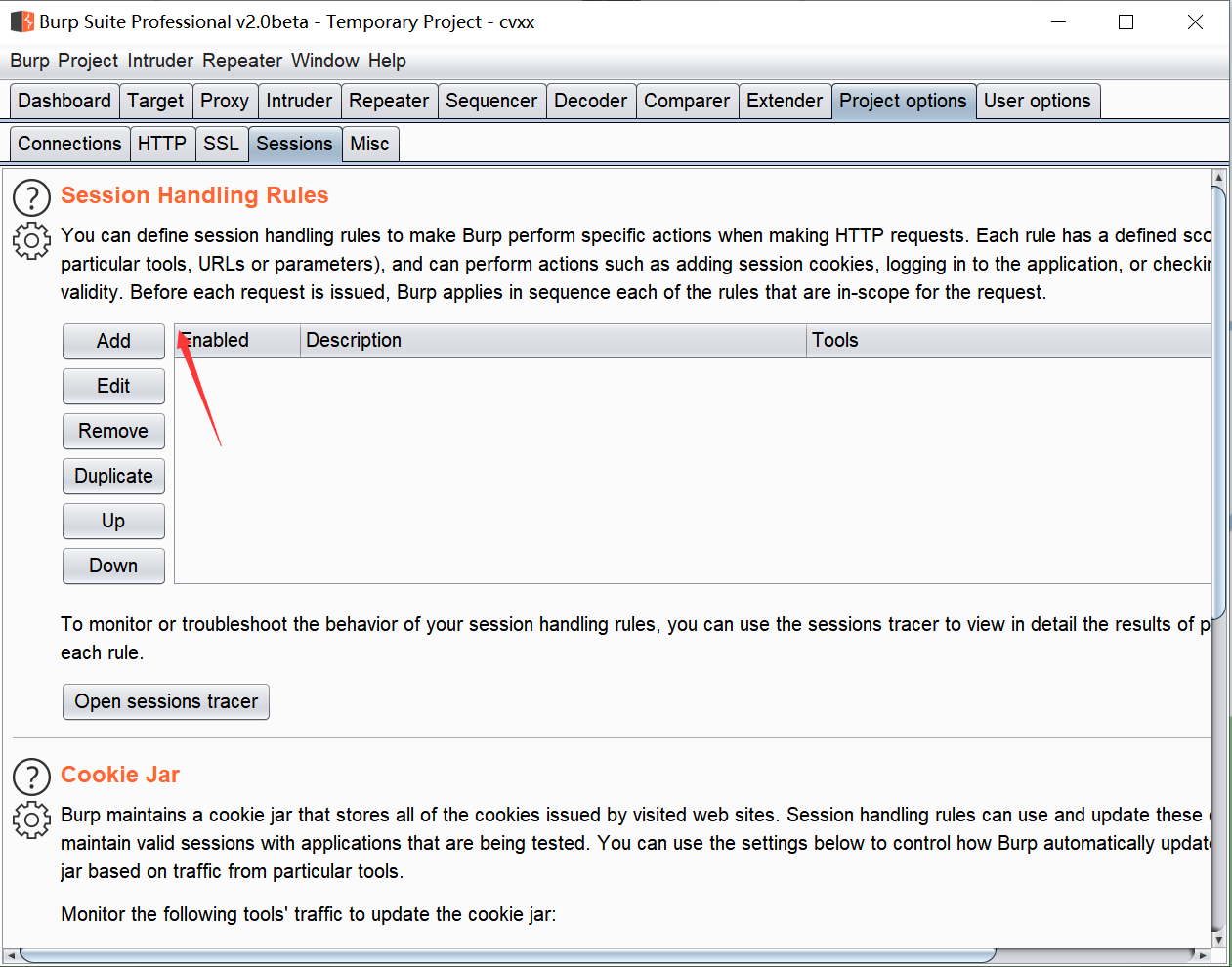Open the Help menu
This screenshot has height=967, width=1232.
point(387,61)
